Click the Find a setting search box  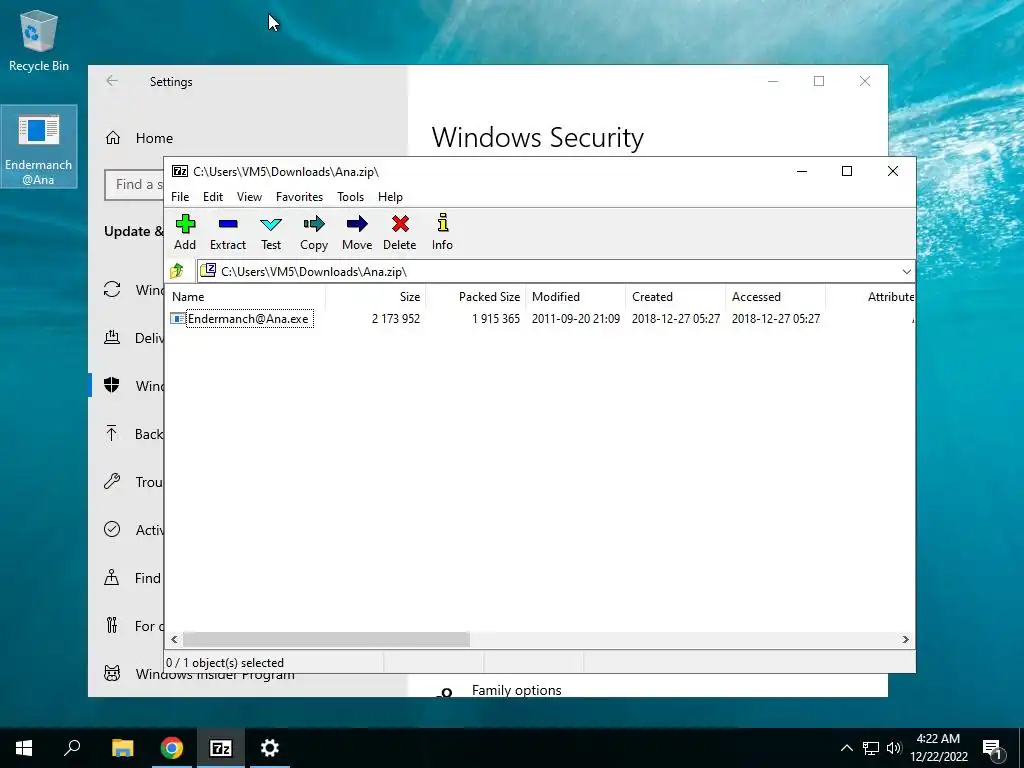(x=135, y=185)
